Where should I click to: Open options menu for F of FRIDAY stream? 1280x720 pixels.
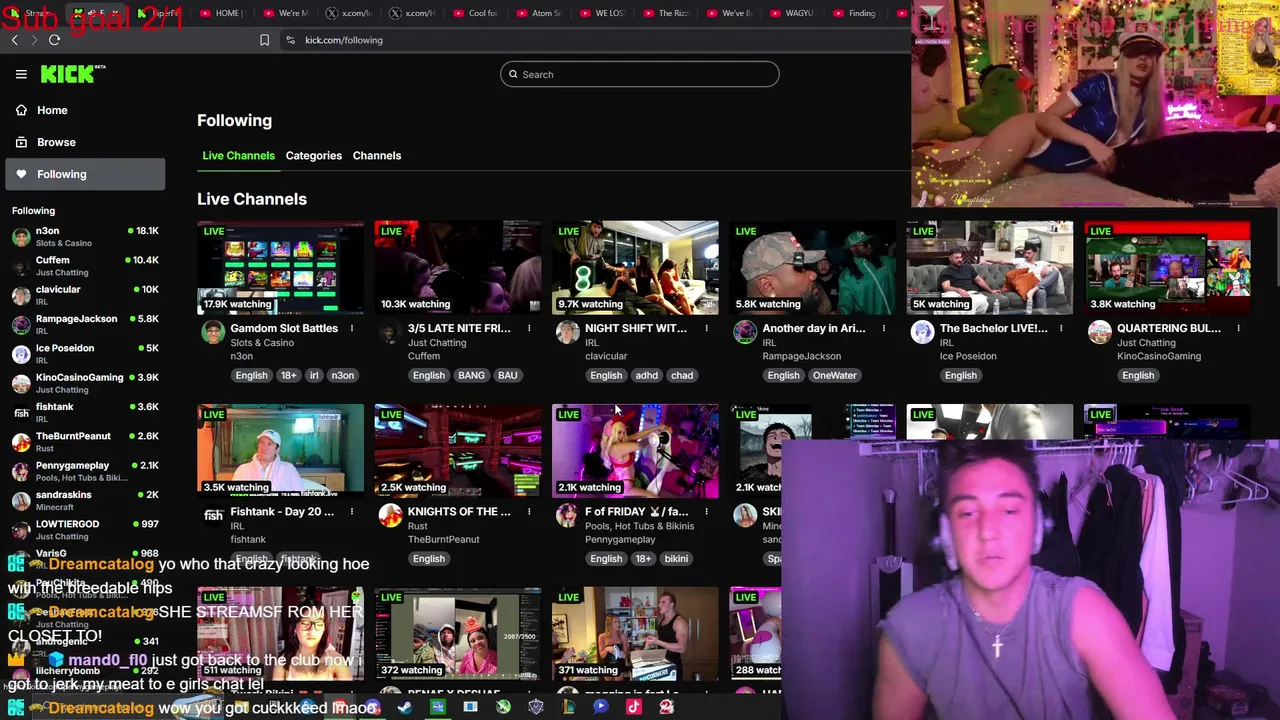[706, 511]
